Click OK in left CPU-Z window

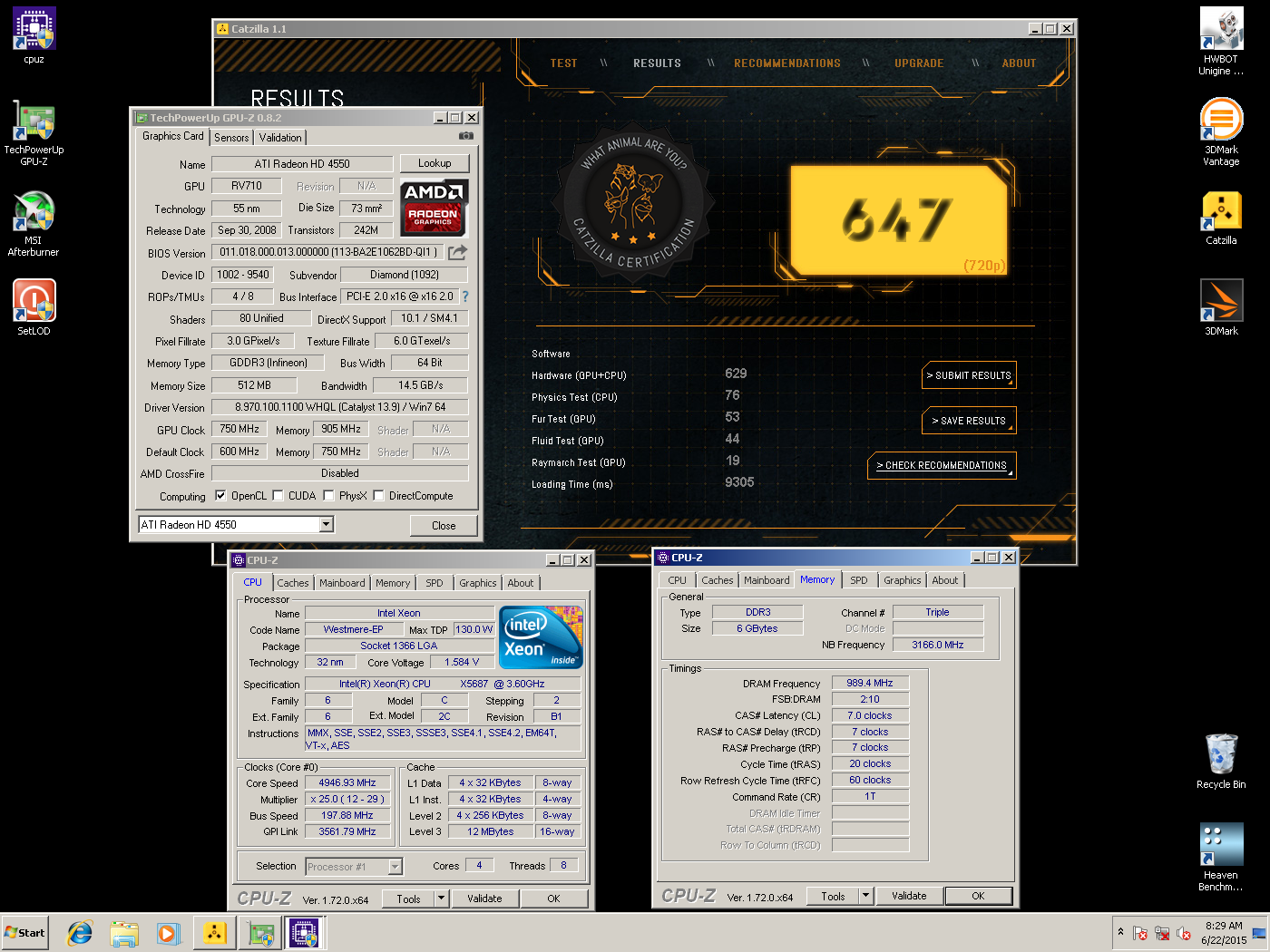pos(553,899)
